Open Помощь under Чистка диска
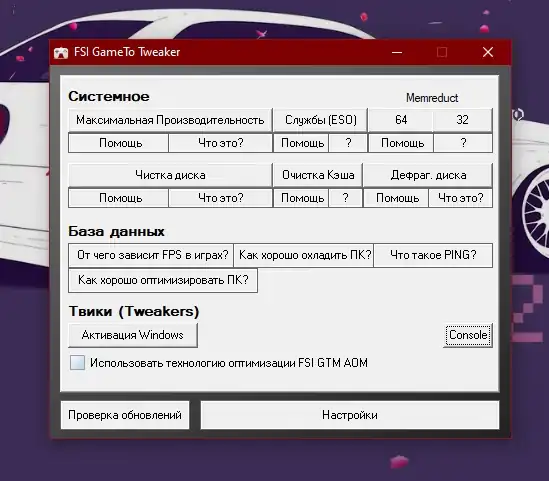The width and height of the screenshot is (549, 481). pyautogui.click(x=119, y=198)
